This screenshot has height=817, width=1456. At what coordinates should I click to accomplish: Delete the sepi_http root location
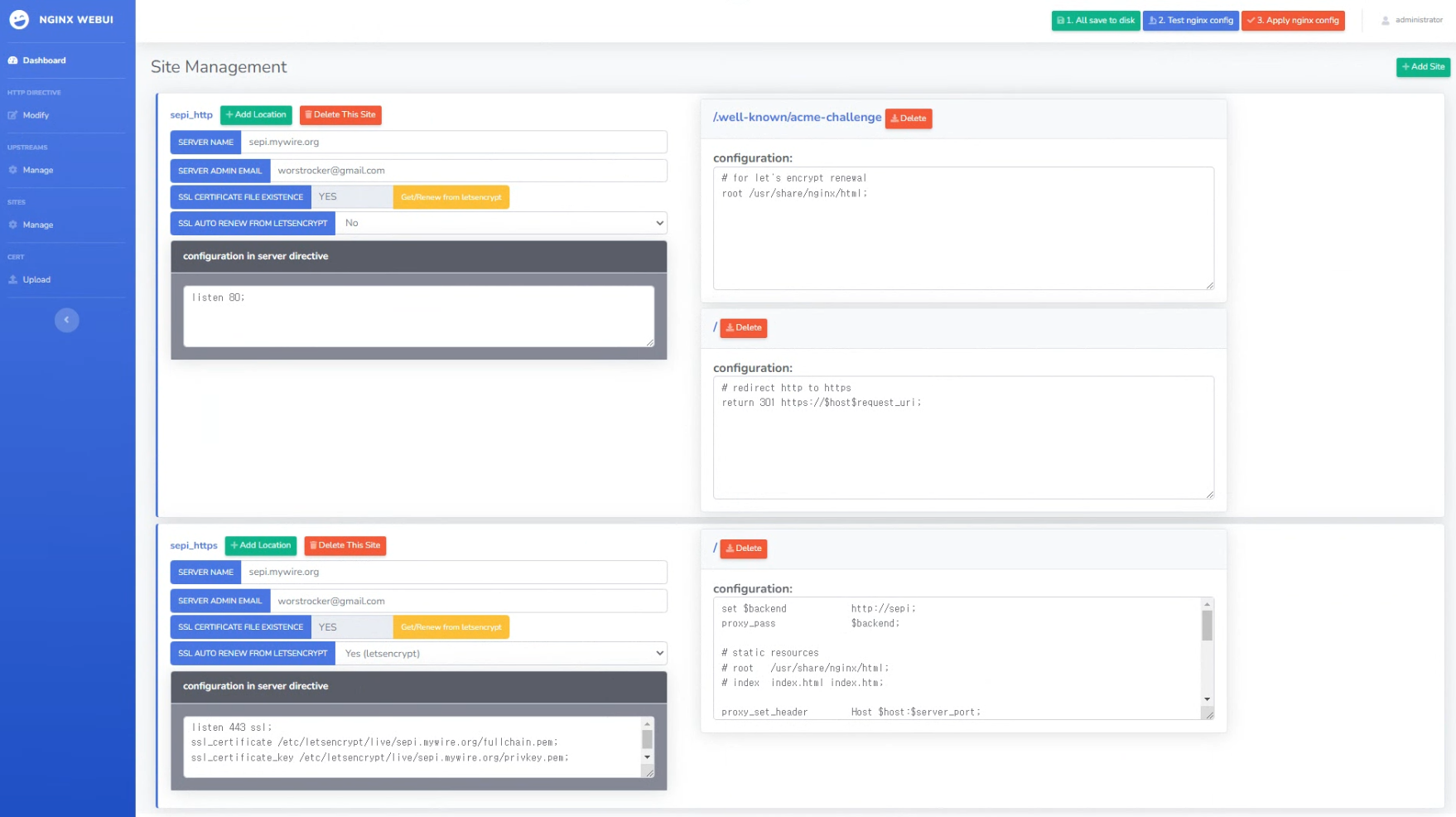click(x=744, y=328)
